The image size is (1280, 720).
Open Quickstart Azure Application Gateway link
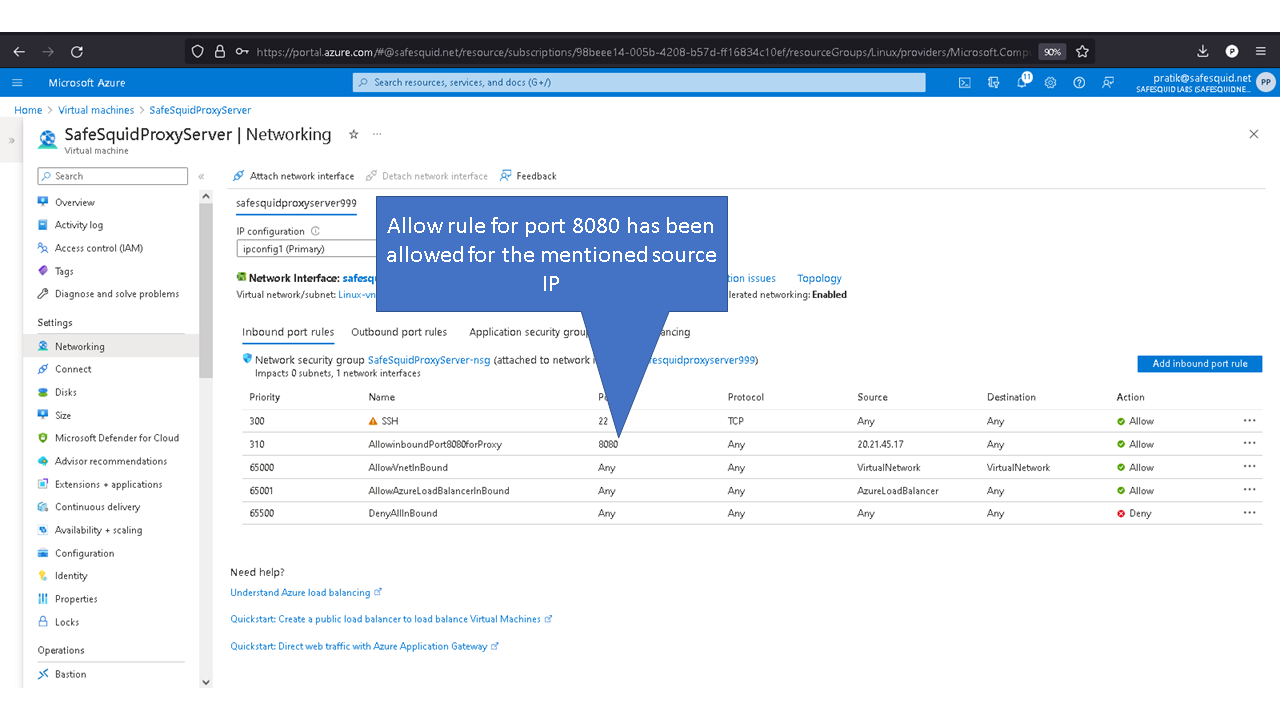click(364, 646)
